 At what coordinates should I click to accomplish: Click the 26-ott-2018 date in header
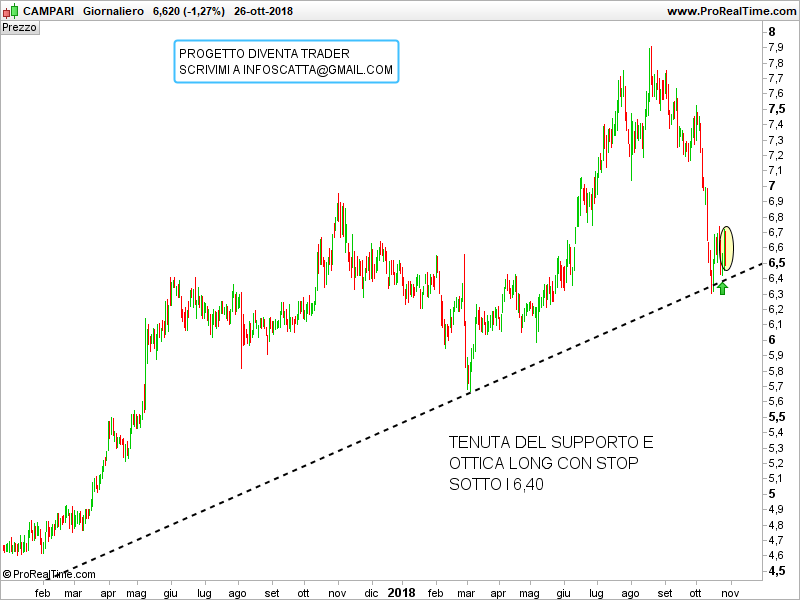click(263, 11)
